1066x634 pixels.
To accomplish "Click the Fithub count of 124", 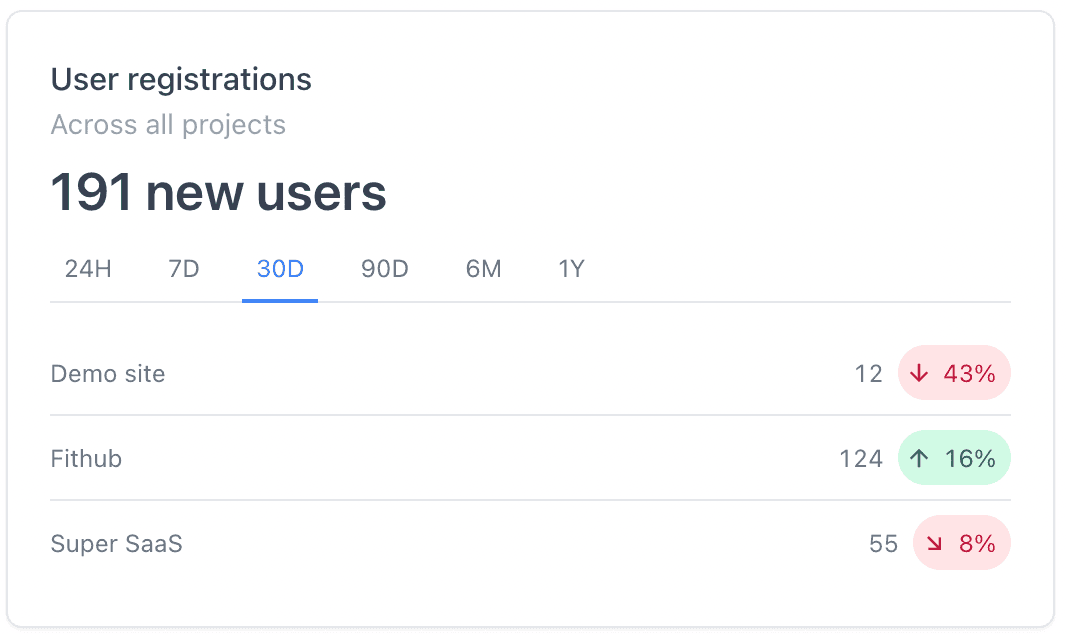I will tap(861, 459).
